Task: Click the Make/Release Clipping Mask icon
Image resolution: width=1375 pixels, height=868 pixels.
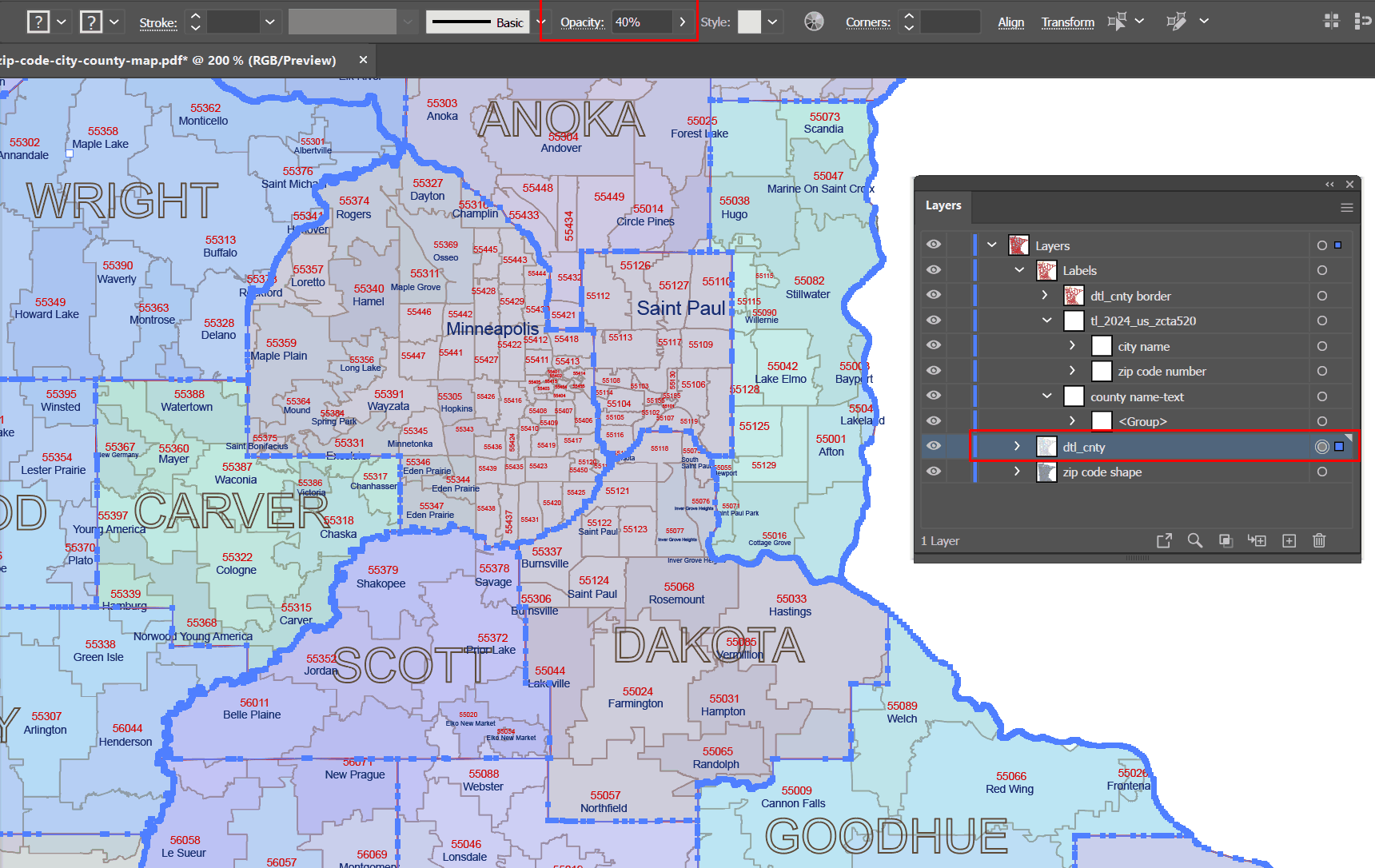Action: pos(1226,541)
